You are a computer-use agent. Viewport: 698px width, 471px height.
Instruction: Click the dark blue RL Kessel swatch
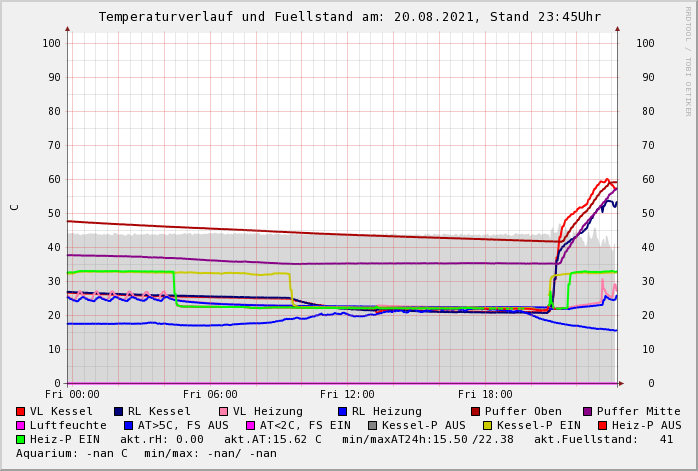118,411
